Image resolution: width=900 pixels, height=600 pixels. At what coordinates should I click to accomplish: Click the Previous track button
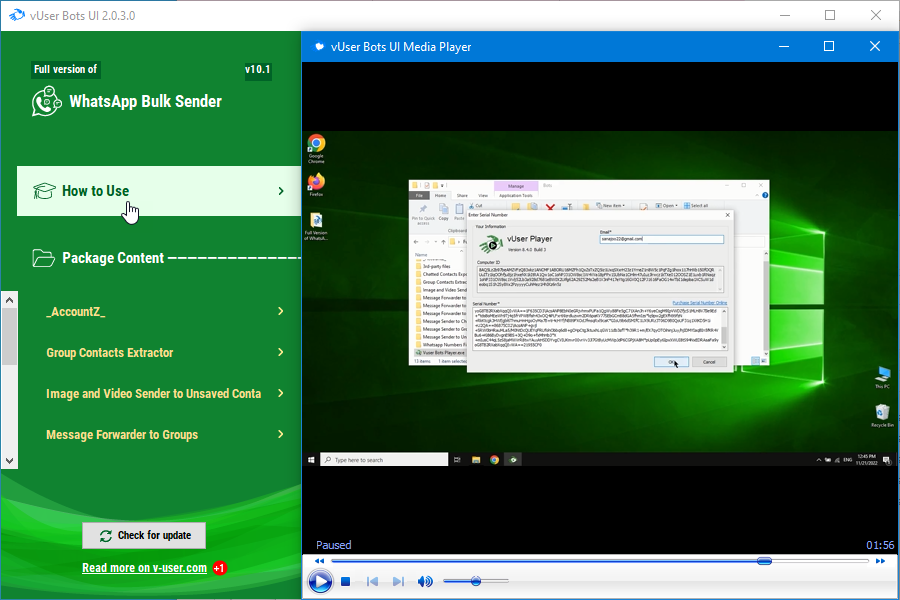point(372,582)
